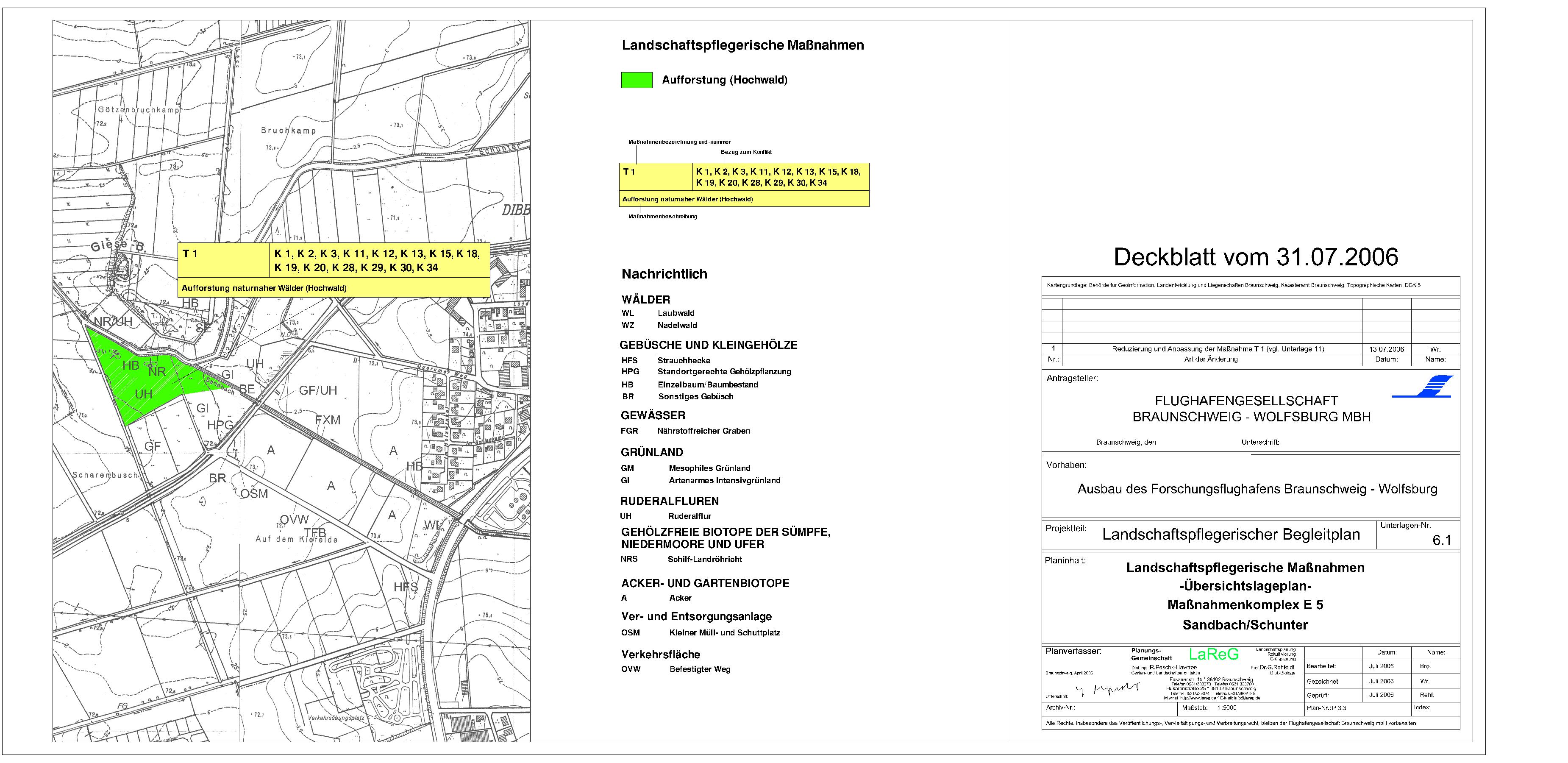The image size is (1568, 763).
Task: Click 'Landschaftspflegerischer Begleitplan' project title
Action: point(1231,535)
